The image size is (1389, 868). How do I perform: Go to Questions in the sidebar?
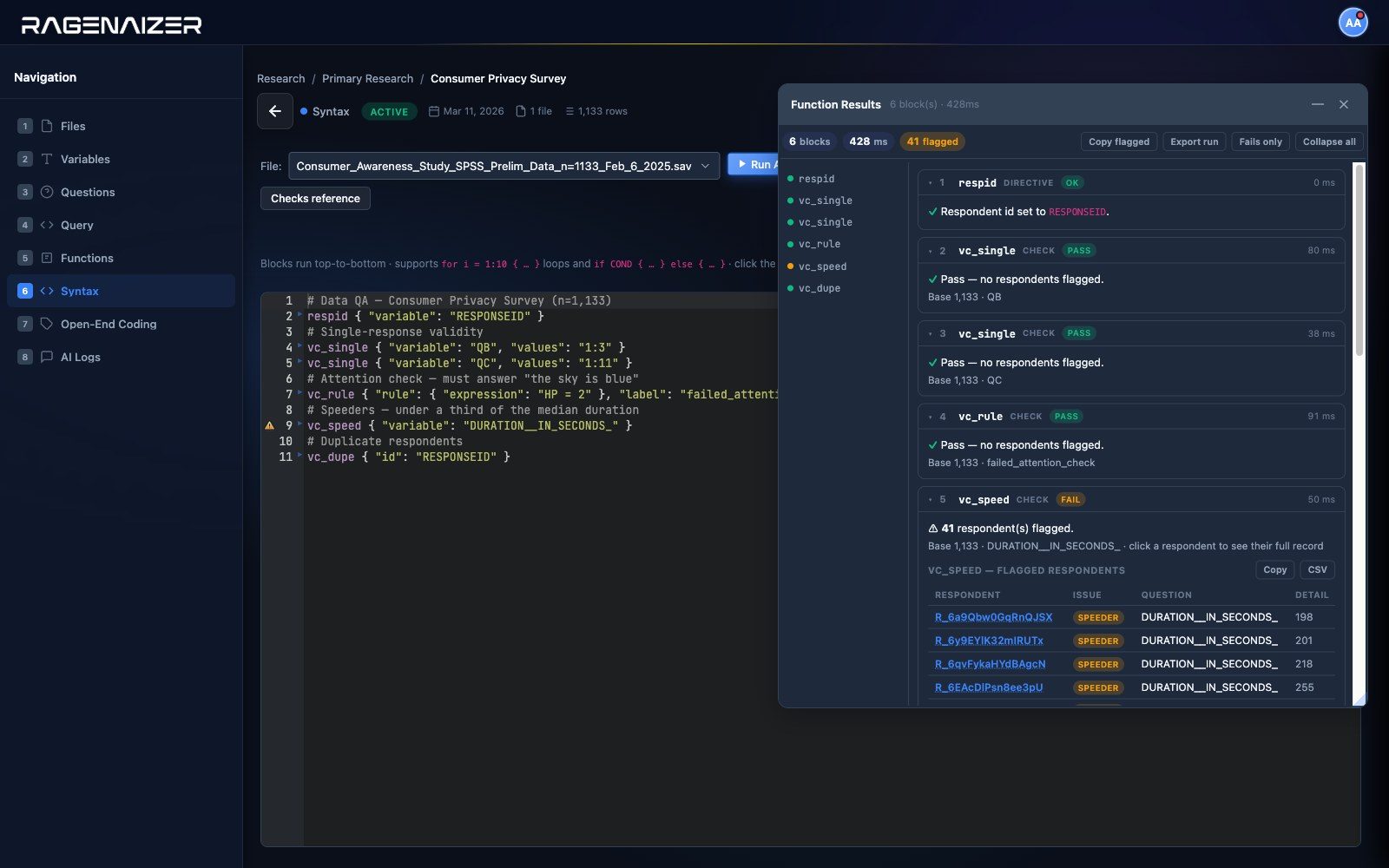point(121,192)
